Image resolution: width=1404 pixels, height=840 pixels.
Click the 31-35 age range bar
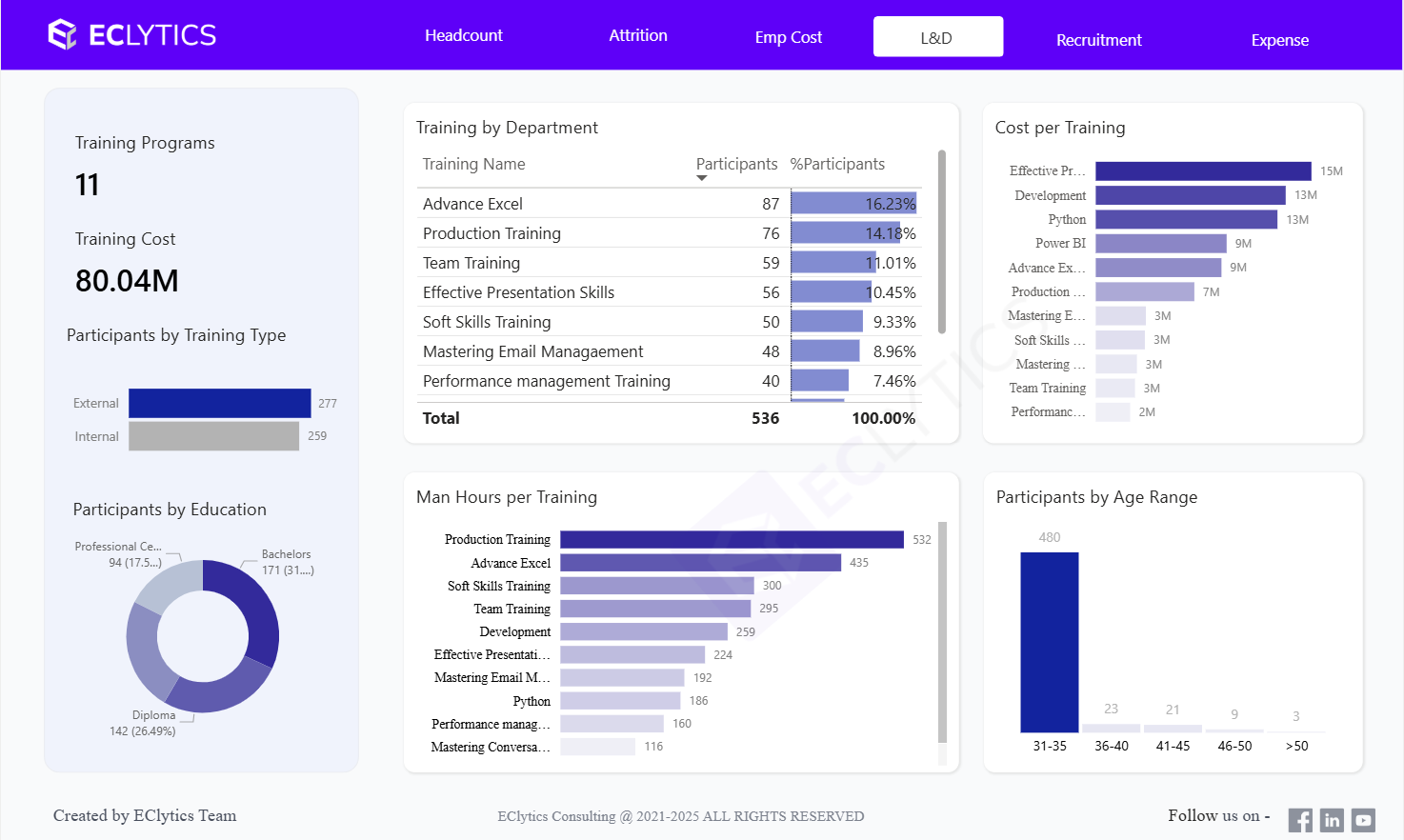point(1049,642)
